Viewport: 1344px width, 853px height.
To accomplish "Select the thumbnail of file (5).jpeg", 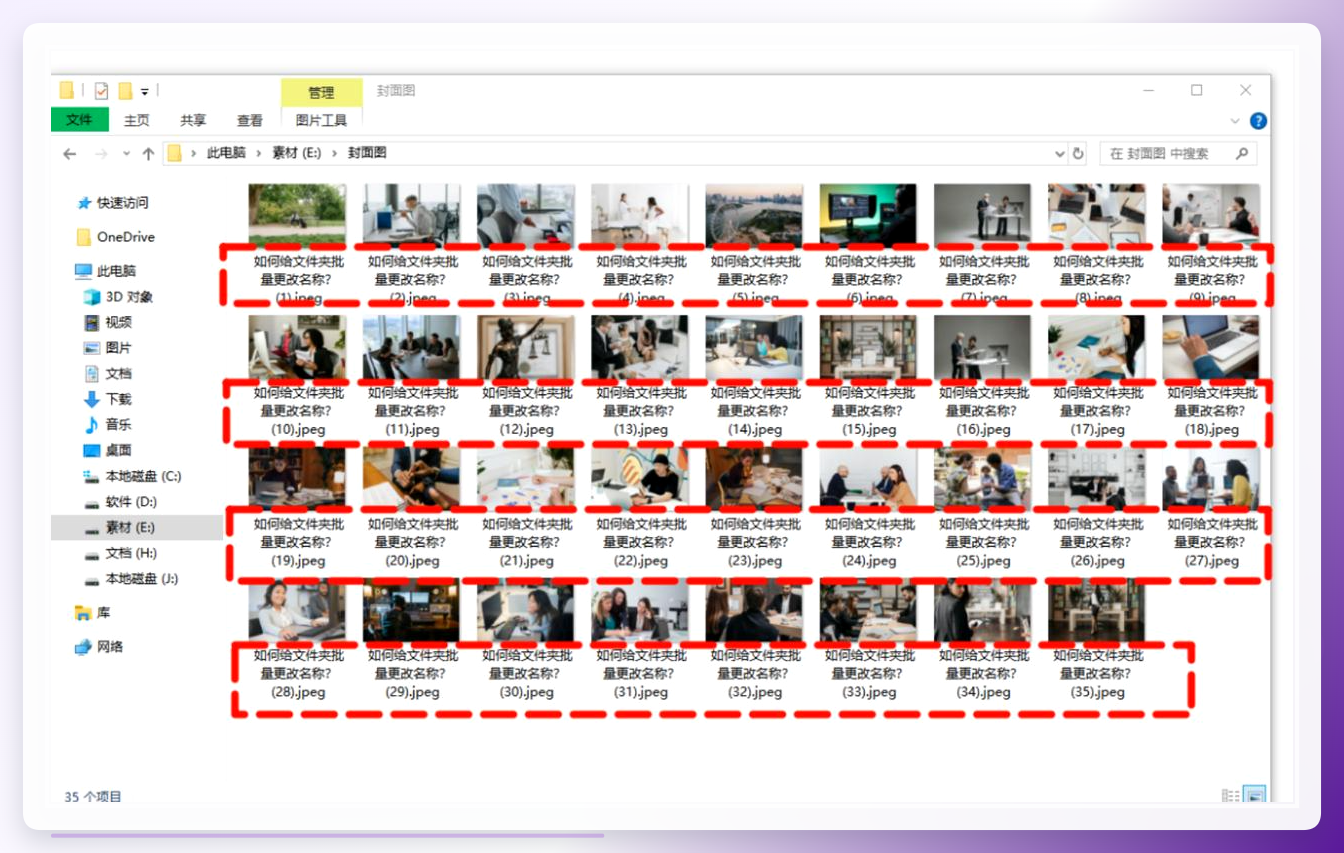I will [754, 216].
